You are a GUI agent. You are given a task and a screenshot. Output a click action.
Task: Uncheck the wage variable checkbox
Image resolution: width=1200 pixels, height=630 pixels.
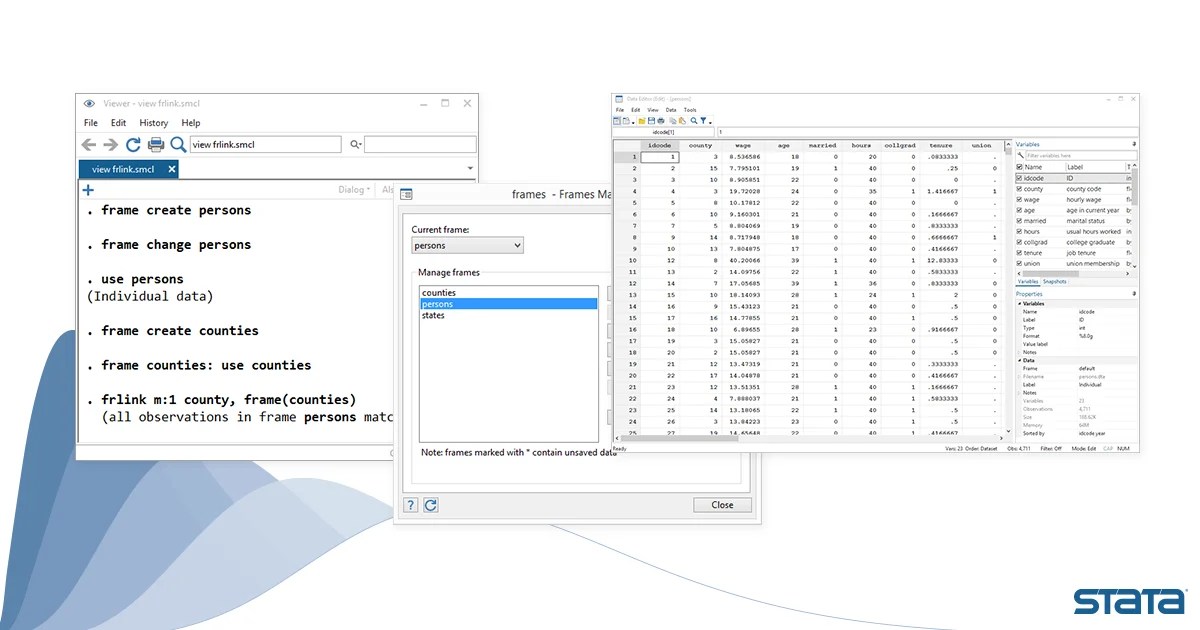1022,199
